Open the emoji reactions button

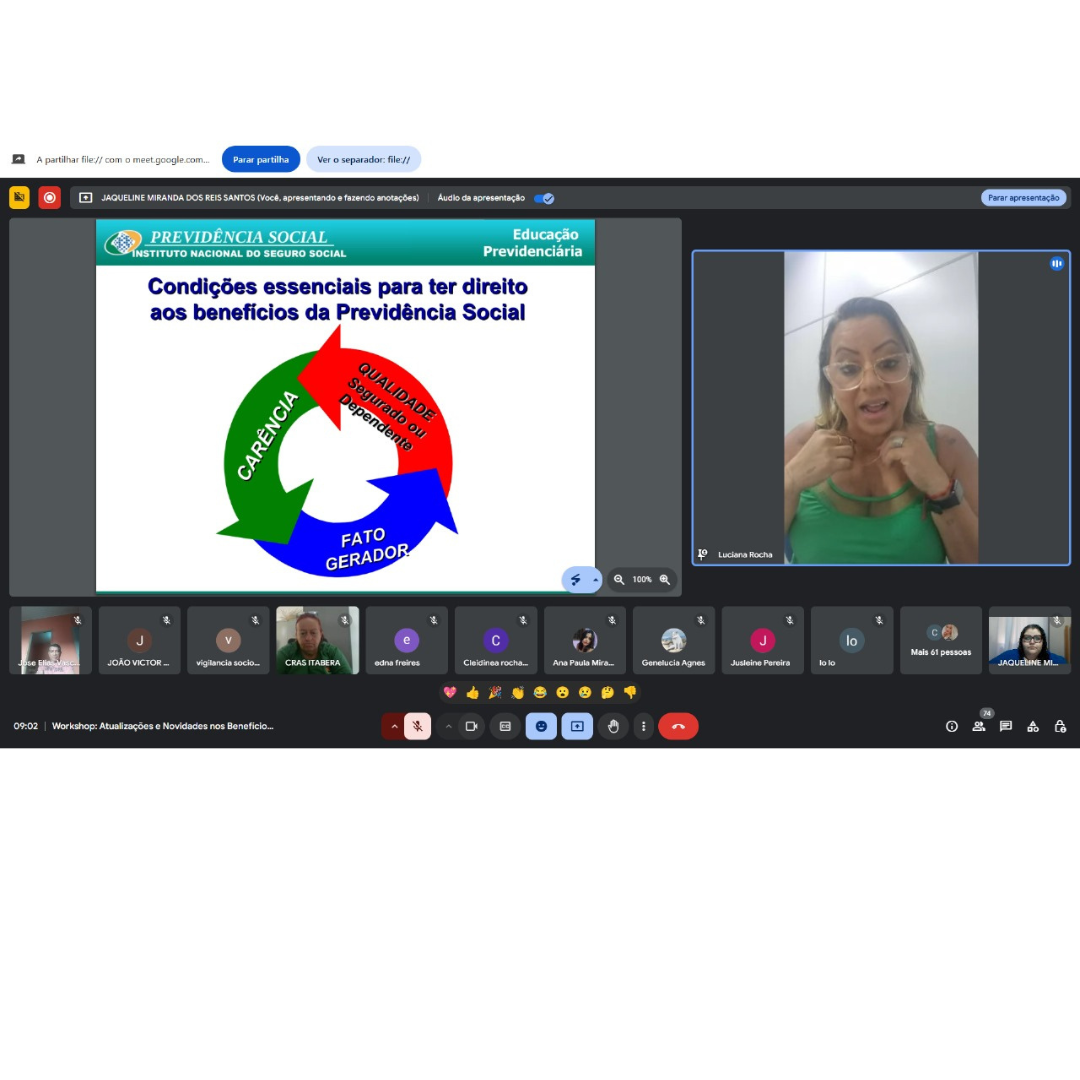(541, 726)
